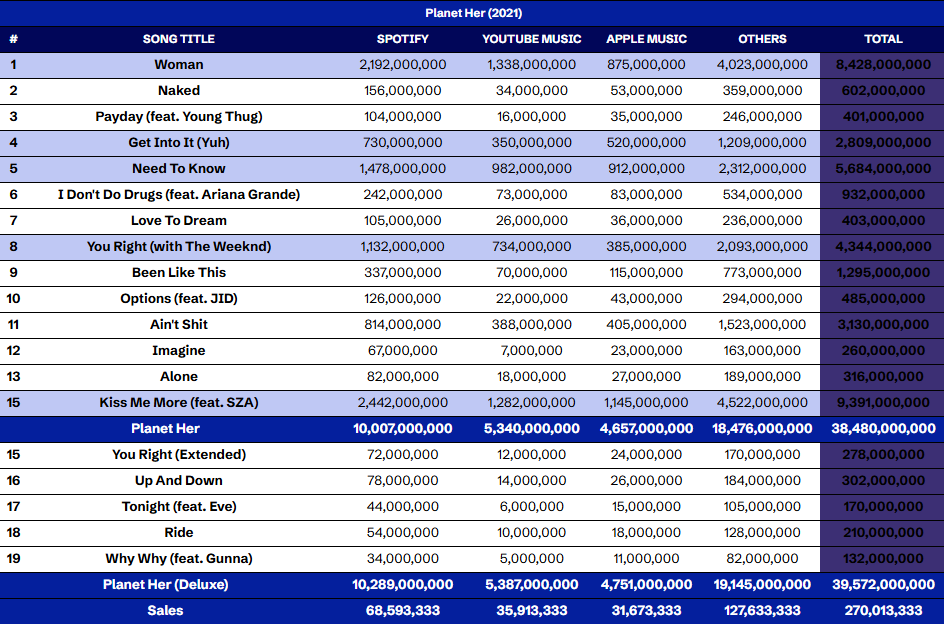Click the 'Sales' row label
This screenshot has height=624, width=944.
click(x=166, y=610)
